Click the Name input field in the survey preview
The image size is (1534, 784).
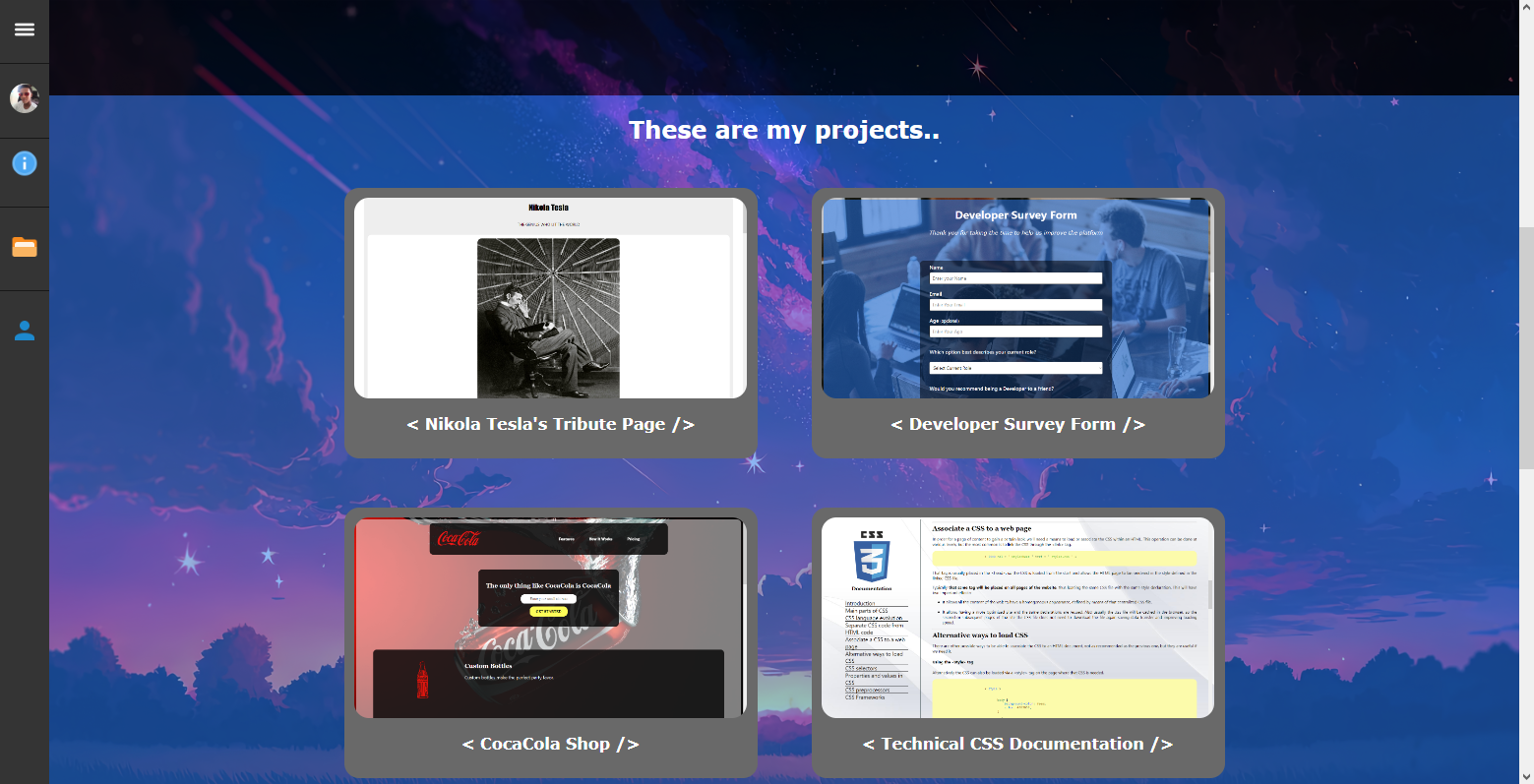[x=1013, y=277]
